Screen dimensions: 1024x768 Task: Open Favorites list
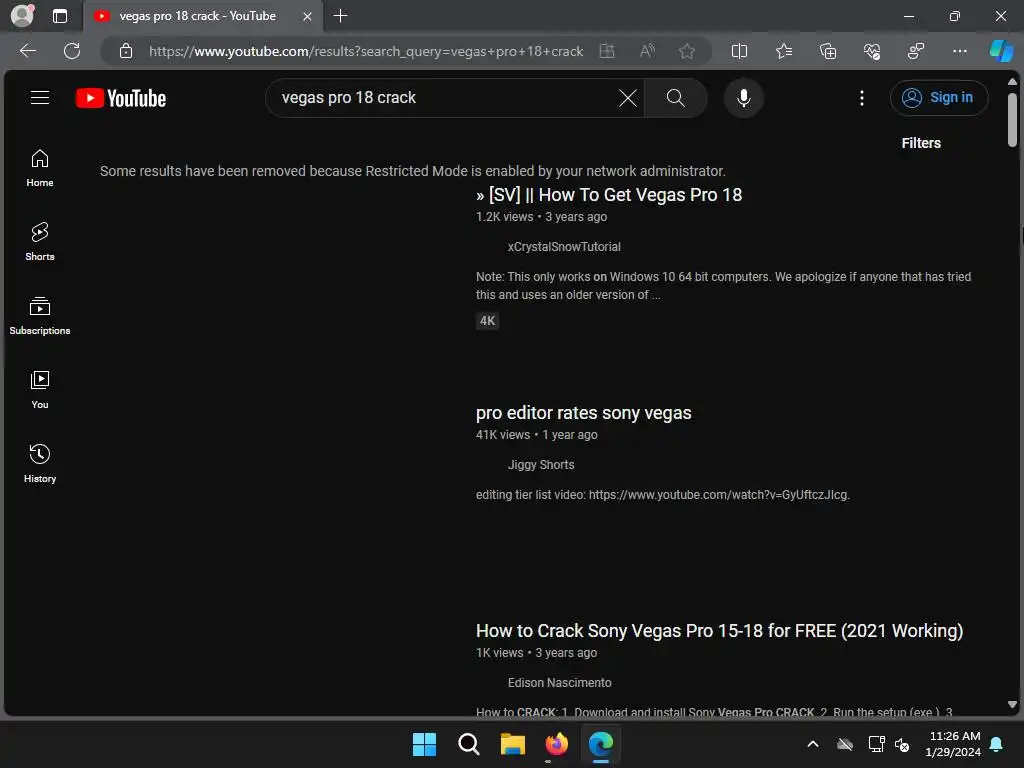(784, 51)
